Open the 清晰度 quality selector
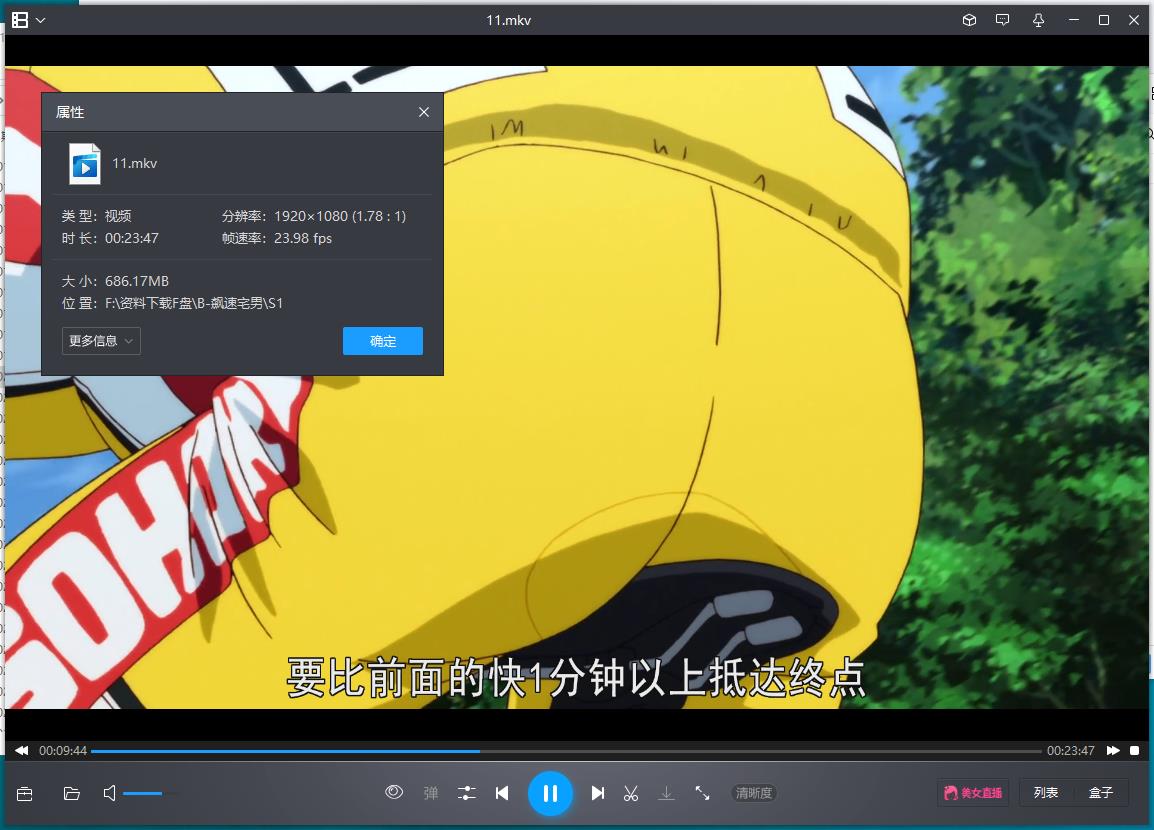The image size is (1154, 830). point(754,793)
